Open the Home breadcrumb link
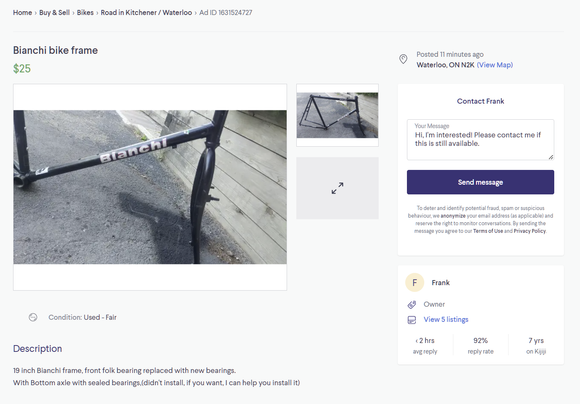Image resolution: width=580 pixels, height=404 pixels. coord(23,13)
